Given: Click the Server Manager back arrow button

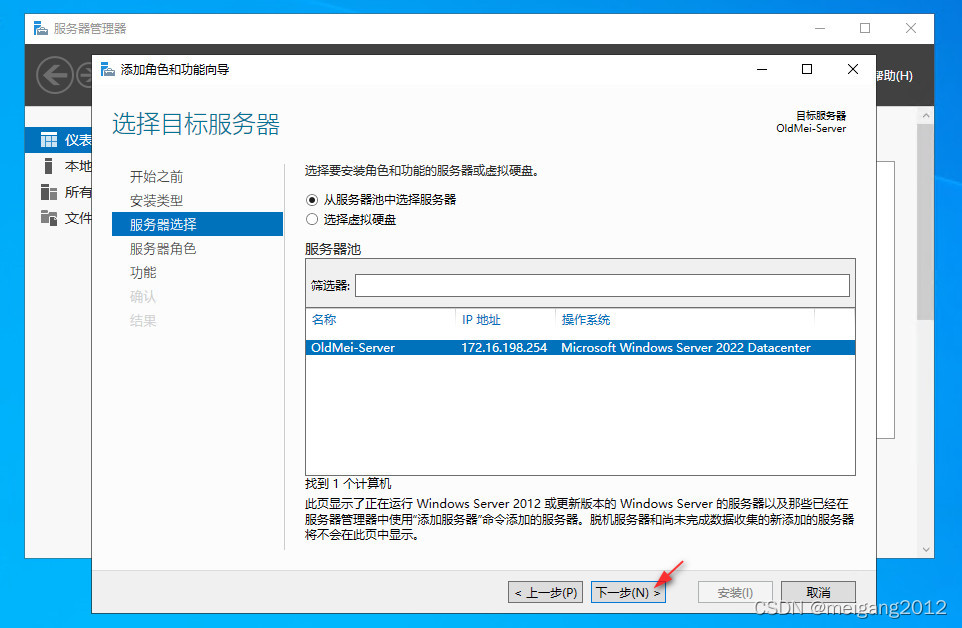Looking at the screenshot, I should coord(55,75).
